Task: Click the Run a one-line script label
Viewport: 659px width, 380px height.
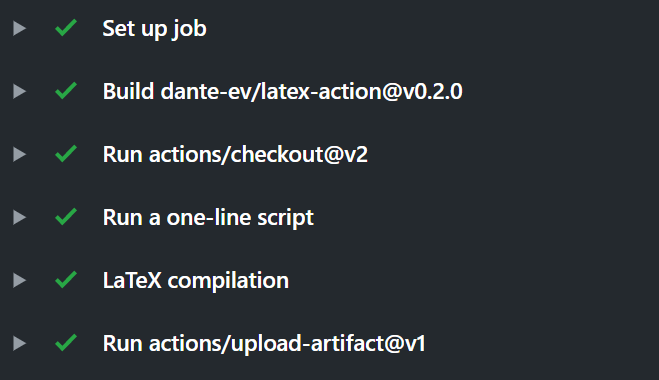Action: click(x=208, y=219)
